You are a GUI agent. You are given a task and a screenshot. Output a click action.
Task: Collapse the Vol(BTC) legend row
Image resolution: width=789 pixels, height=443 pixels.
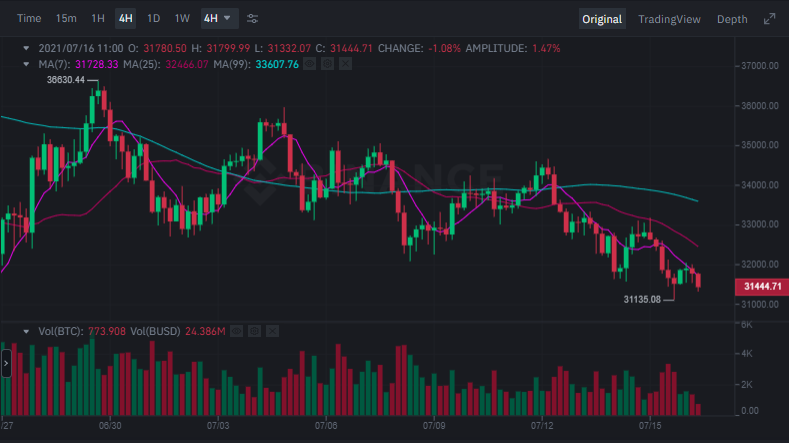[26, 330]
